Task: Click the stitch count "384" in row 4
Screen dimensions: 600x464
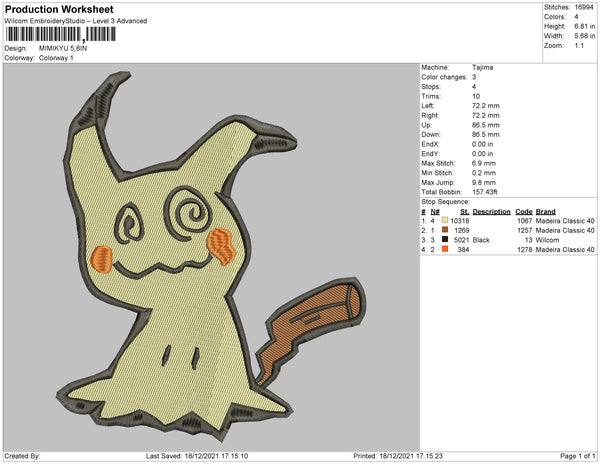Action: coord(463,249)
